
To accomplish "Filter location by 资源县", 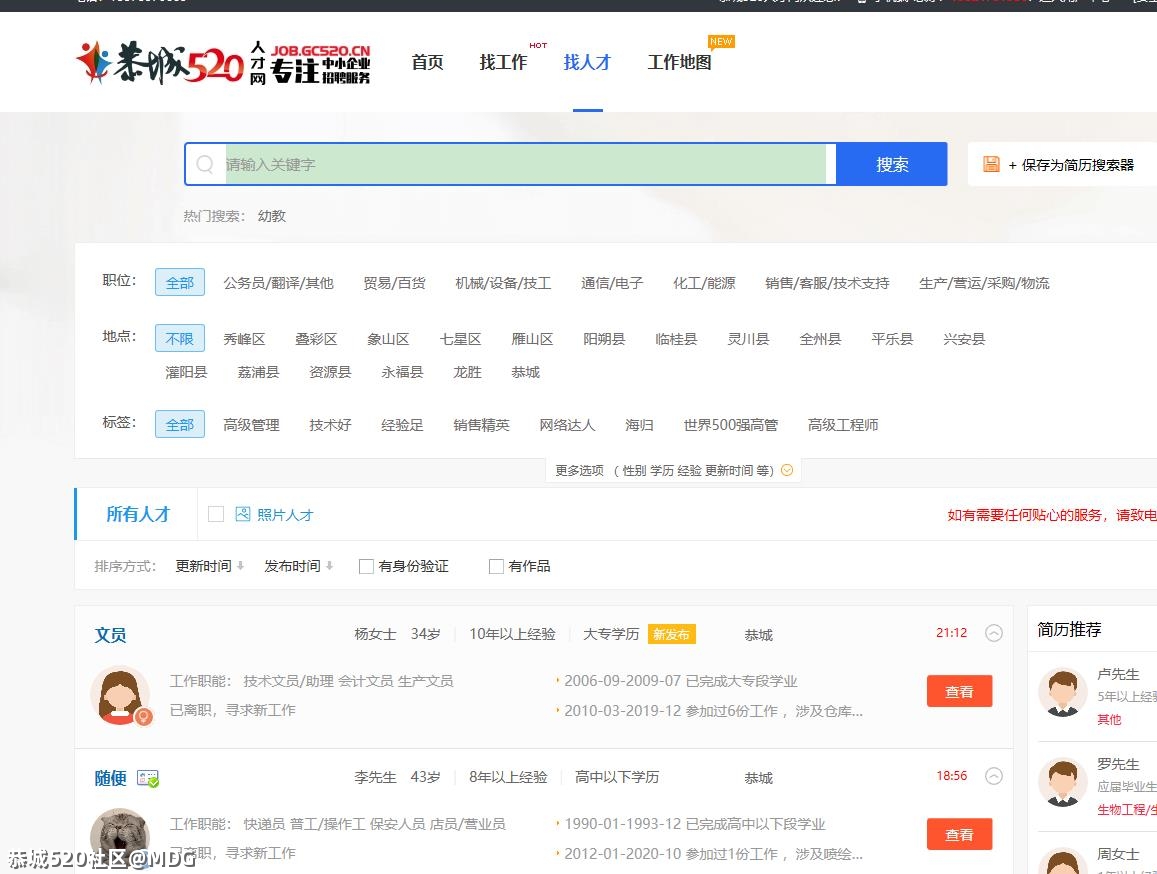I will [x=331, y=373].
